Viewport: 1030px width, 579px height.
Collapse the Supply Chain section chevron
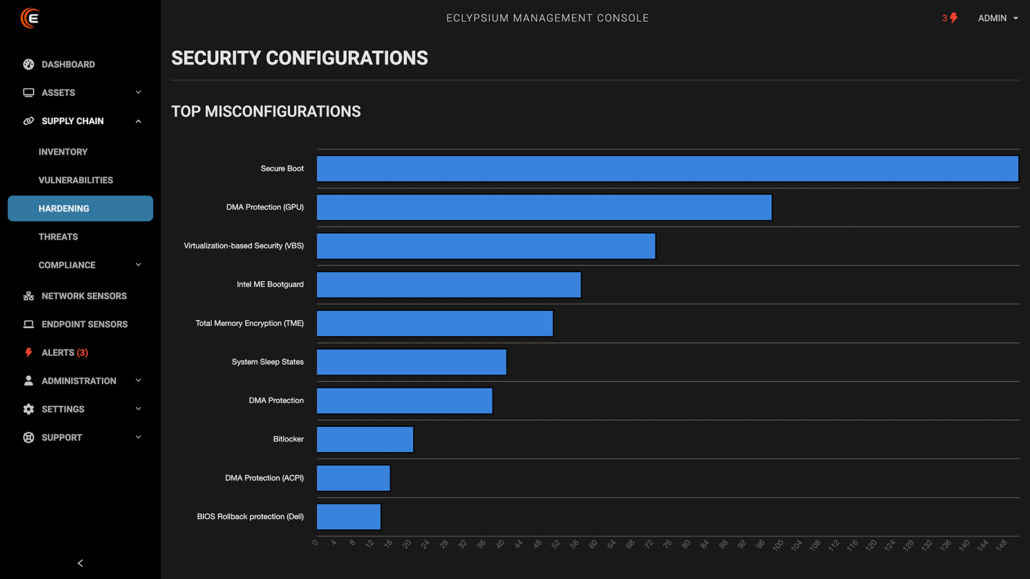(138, 121)
